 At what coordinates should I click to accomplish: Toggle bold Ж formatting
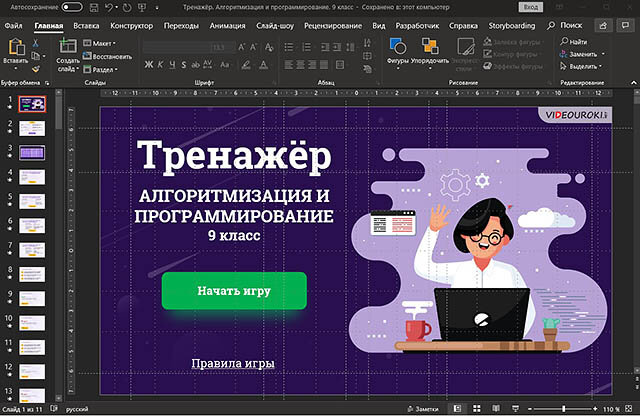click(x=149, y=65)
